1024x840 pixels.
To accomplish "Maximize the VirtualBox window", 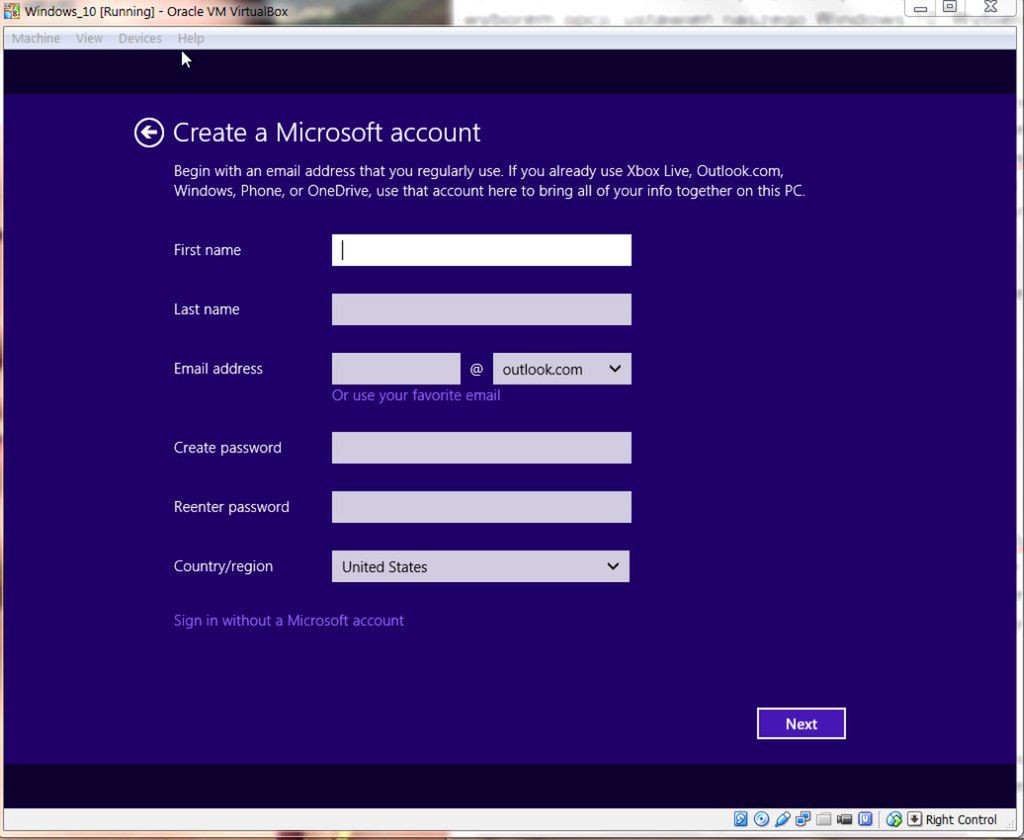I will [x=950, y=7].
